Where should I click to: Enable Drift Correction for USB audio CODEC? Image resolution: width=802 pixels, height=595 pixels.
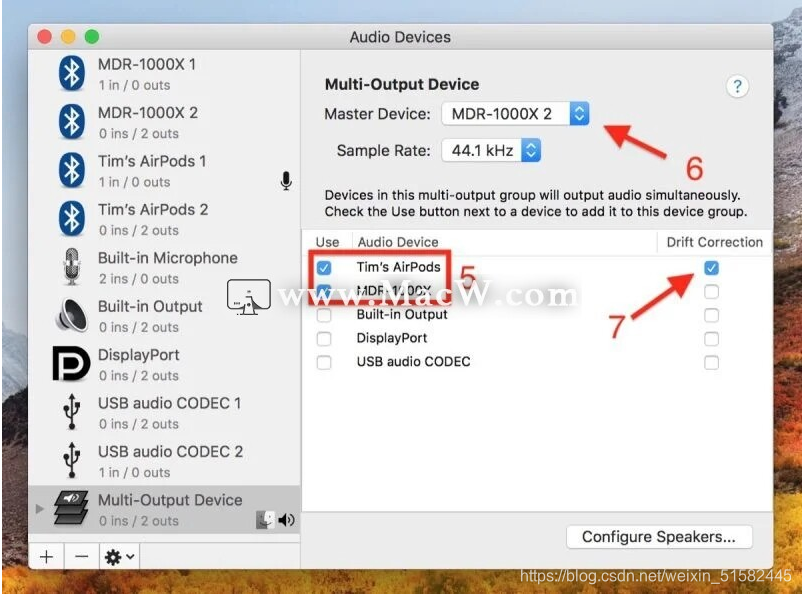click(711, 362)
